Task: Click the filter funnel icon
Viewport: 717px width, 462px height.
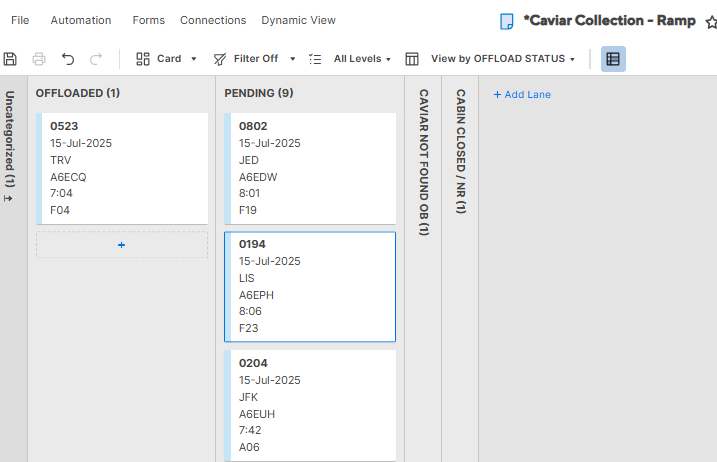Action: click(220, 59)
